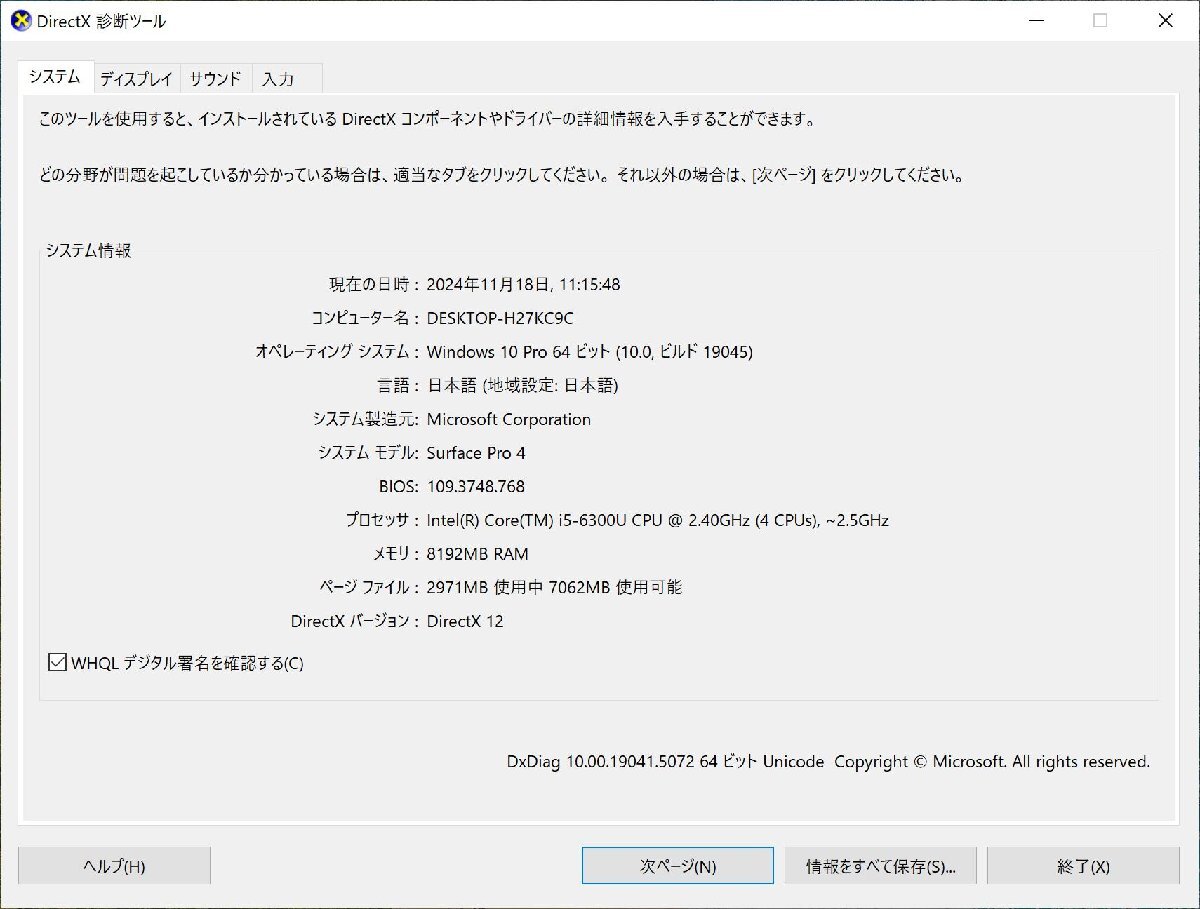Select system model Surface Pro 4
This screenshot has height=909, width=1200.
tap(476, 453)
